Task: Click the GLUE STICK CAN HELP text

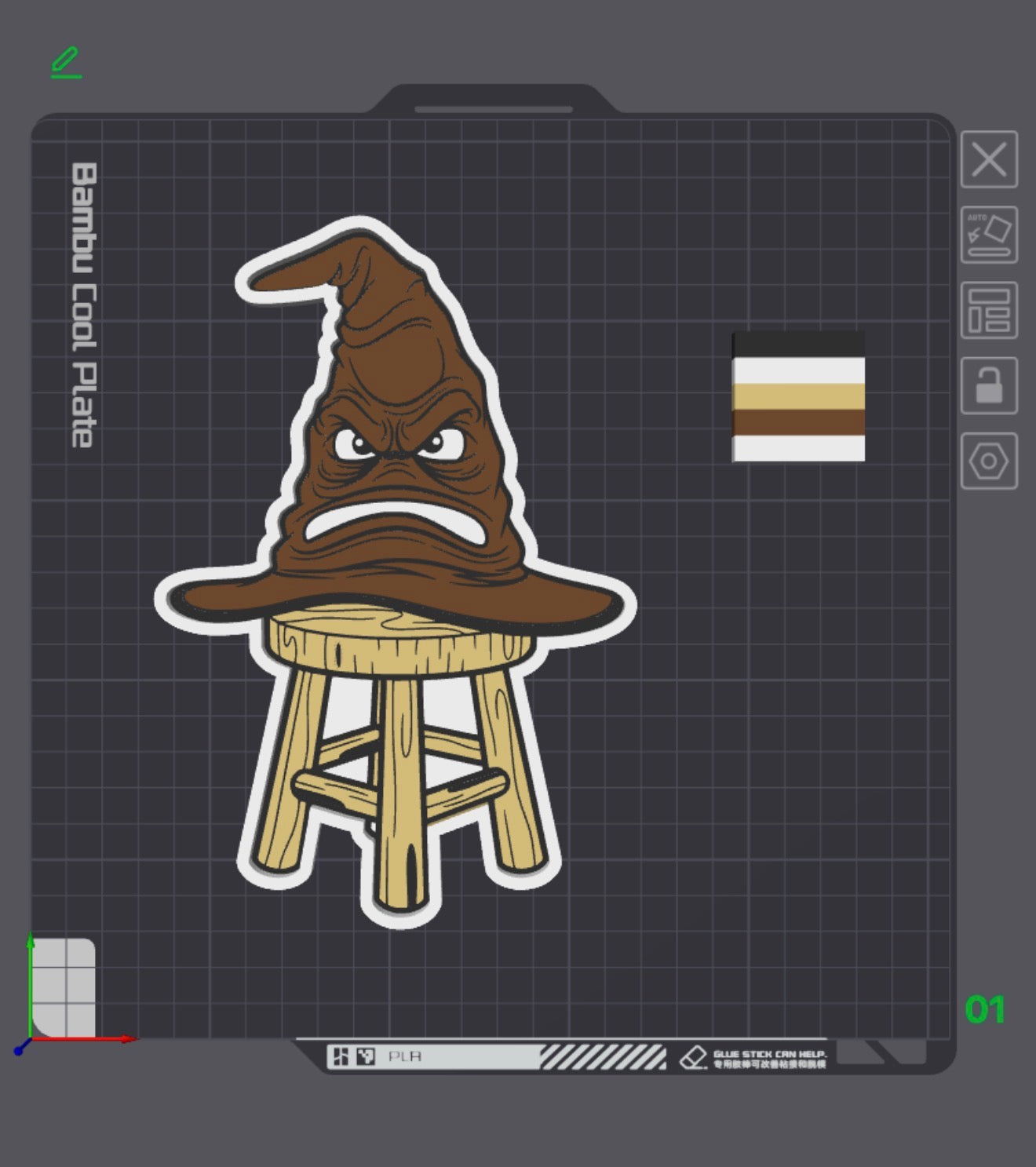Action: (769, 1053)
